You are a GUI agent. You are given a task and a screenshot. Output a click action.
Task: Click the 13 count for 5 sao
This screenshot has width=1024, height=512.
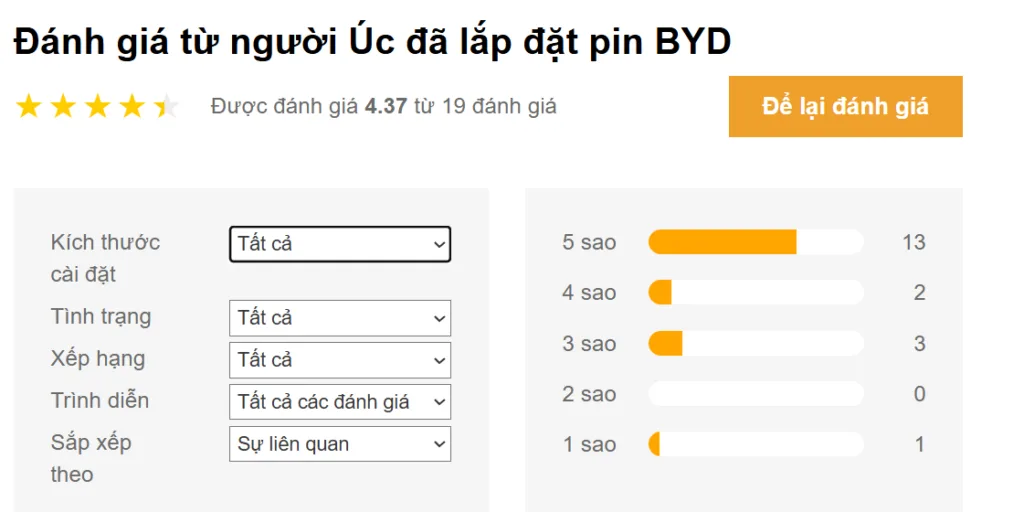pyautogui.click(x=913, y=242)
